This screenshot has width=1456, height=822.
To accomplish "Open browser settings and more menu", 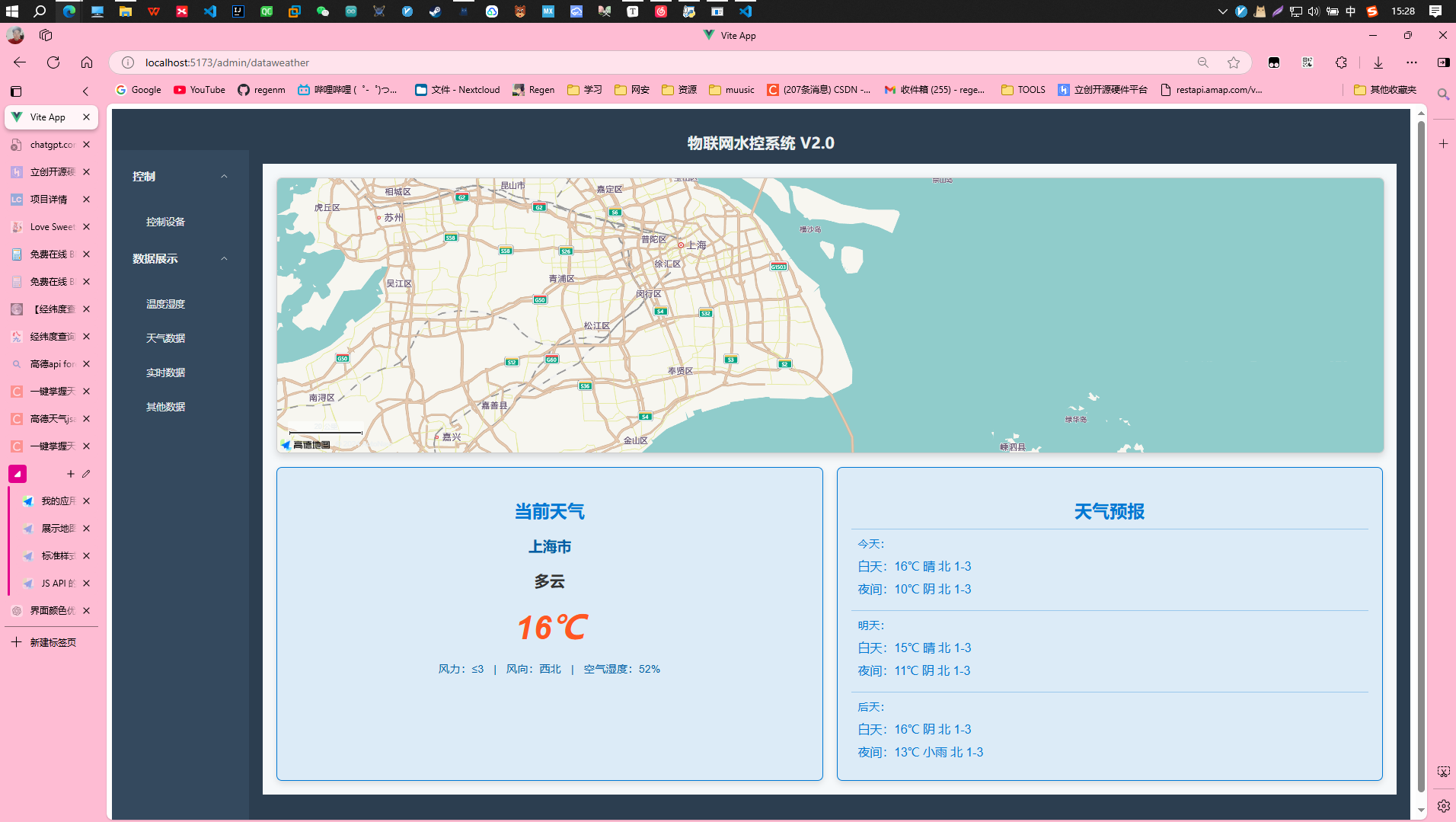I will pos(1412,62).
